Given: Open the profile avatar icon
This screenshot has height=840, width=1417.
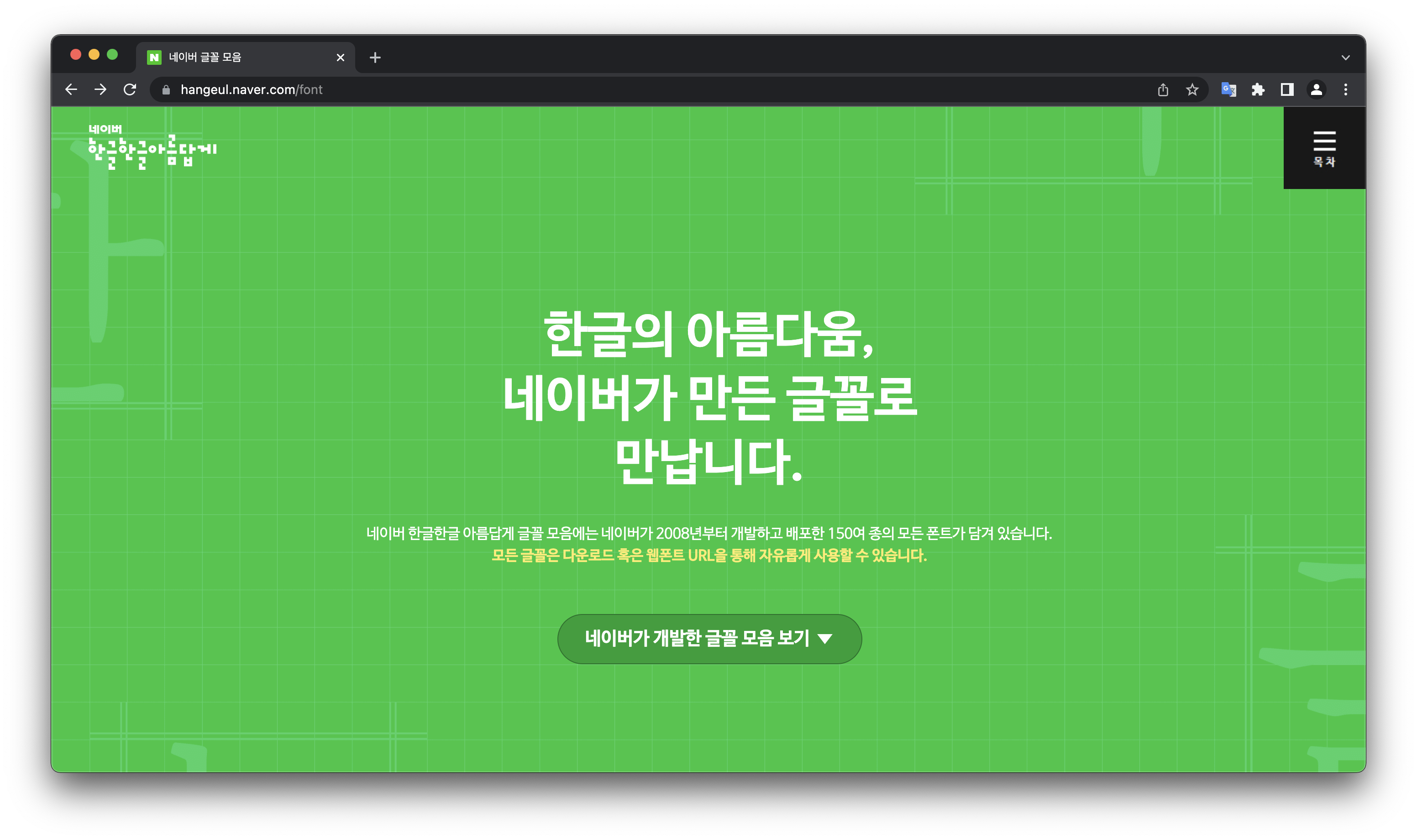Looking at the screenshot, I should (1316, 89).
